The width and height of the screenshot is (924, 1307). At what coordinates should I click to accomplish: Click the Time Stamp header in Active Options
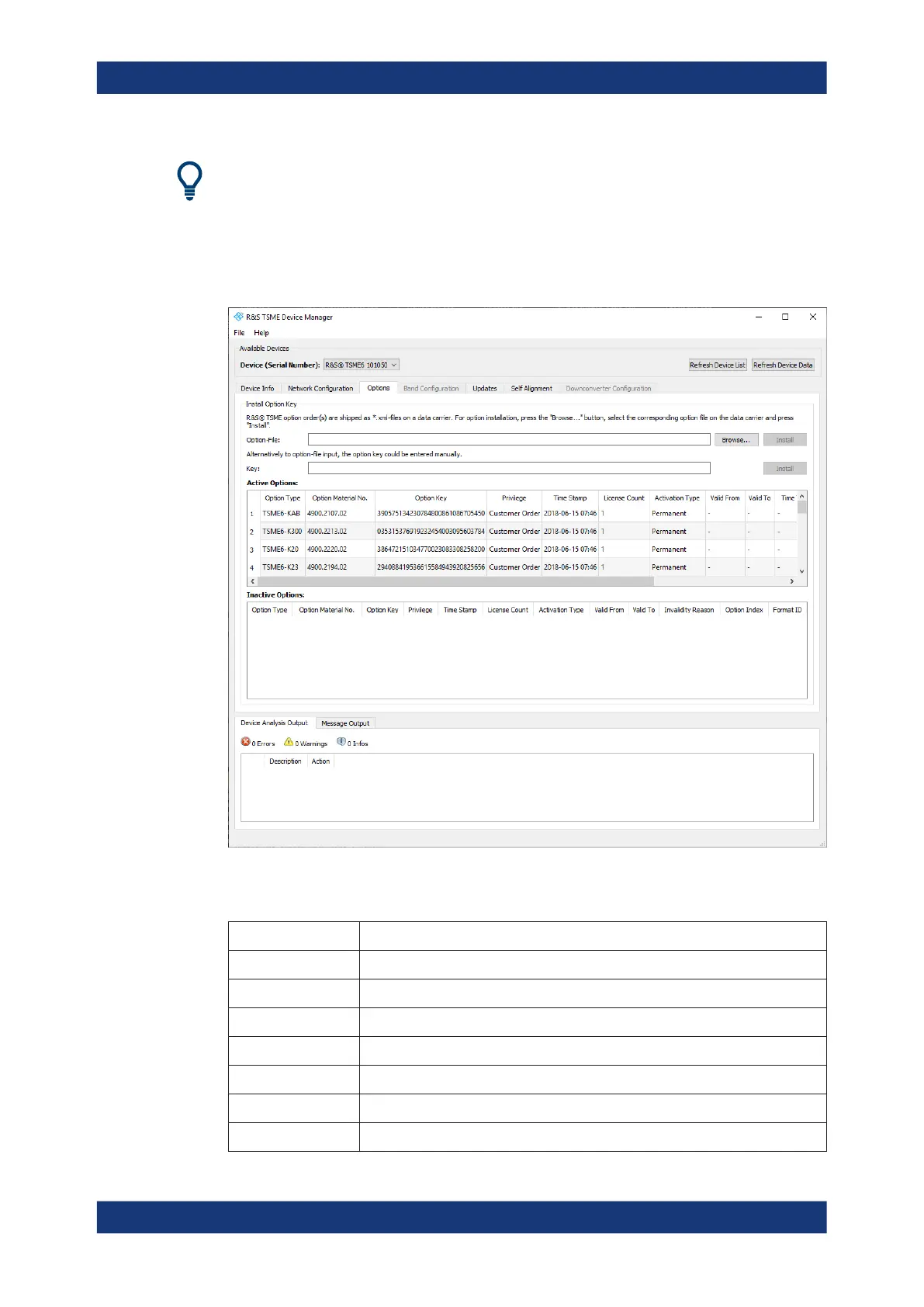click(570, 498)
